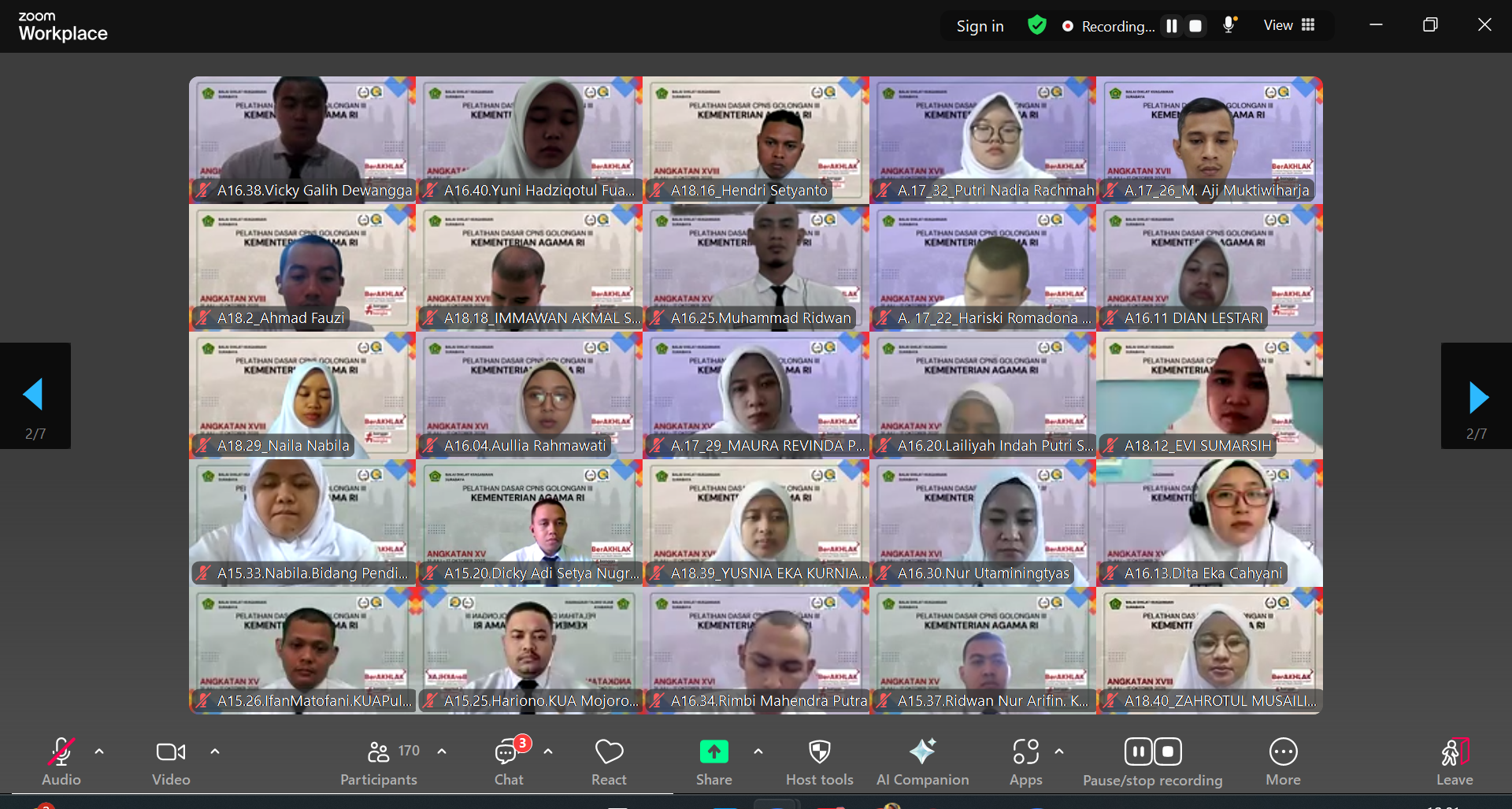Screen dimensions: 1512x809
Task: Open the Participants panel
Action: pyautogui.click(x=379, y=762)
